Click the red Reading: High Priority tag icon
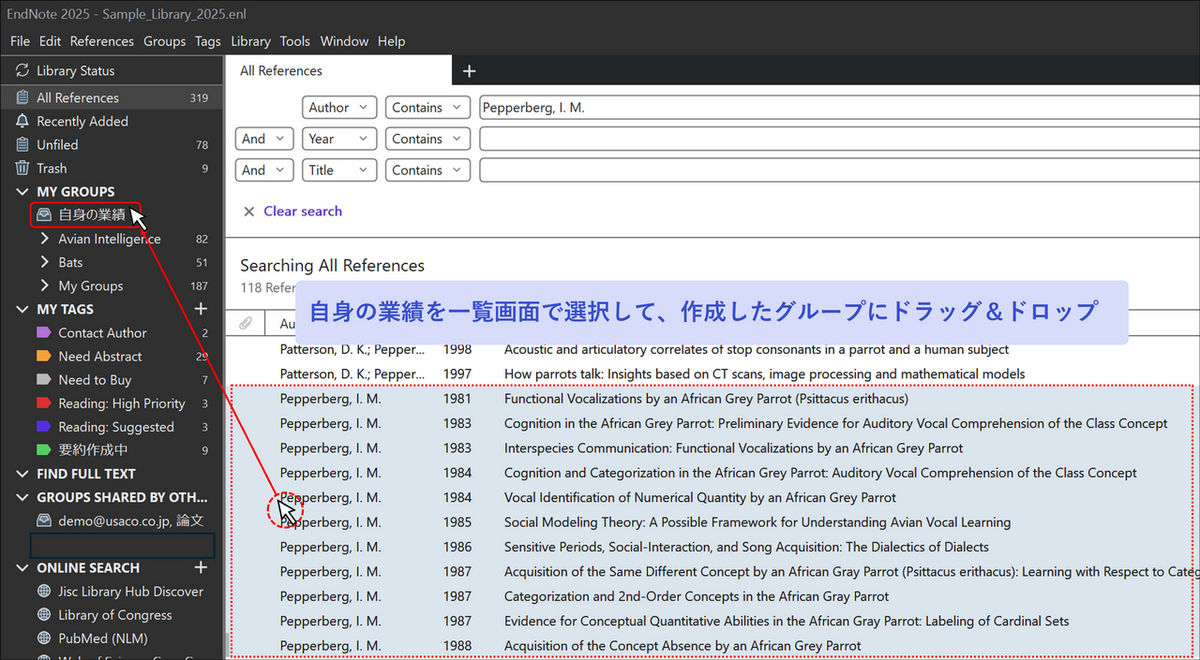Screen dimensions: 1200x660 pos(43,403)
